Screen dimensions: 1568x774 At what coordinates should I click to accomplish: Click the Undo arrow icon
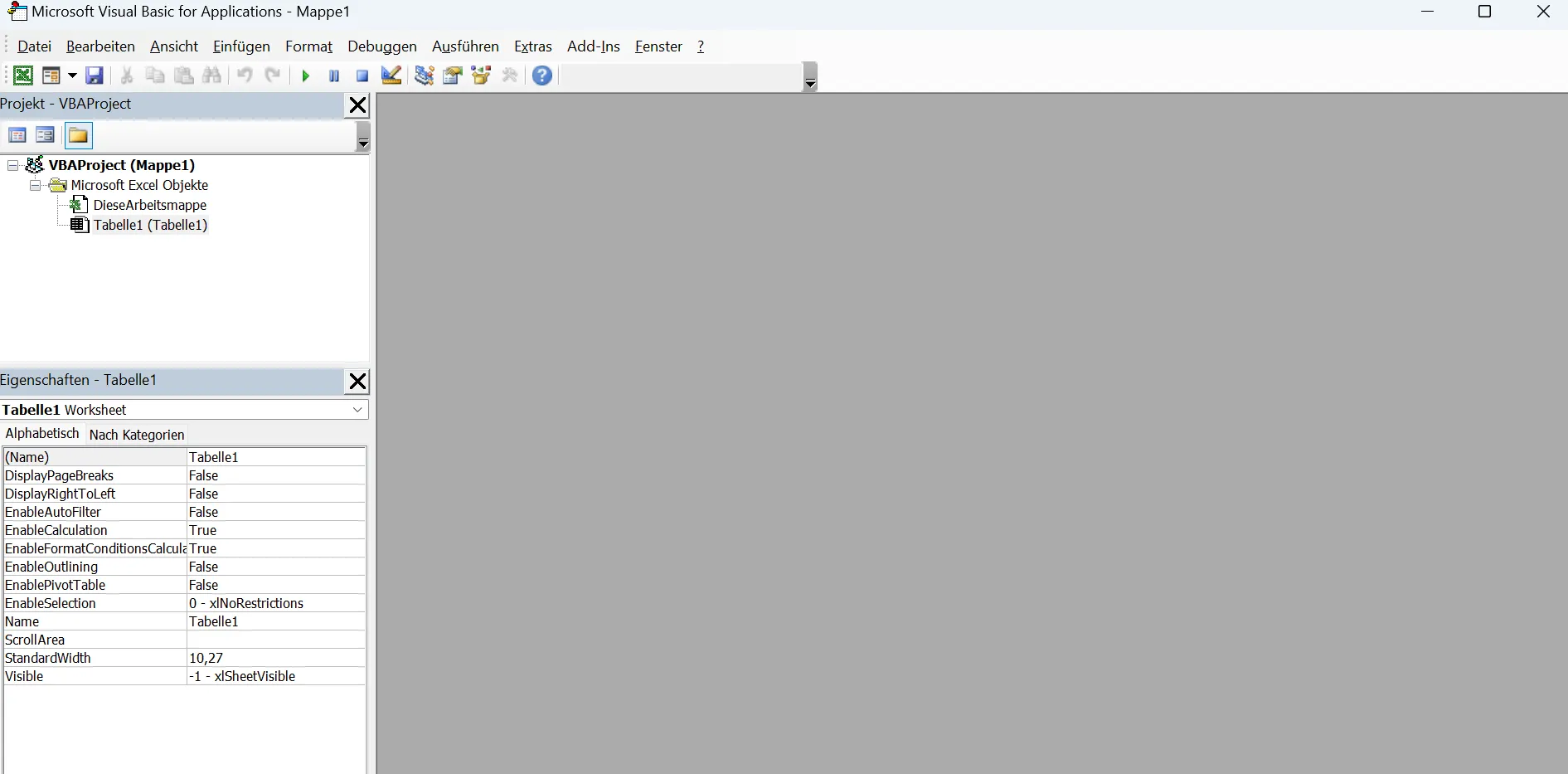click(x=245, y=75)
